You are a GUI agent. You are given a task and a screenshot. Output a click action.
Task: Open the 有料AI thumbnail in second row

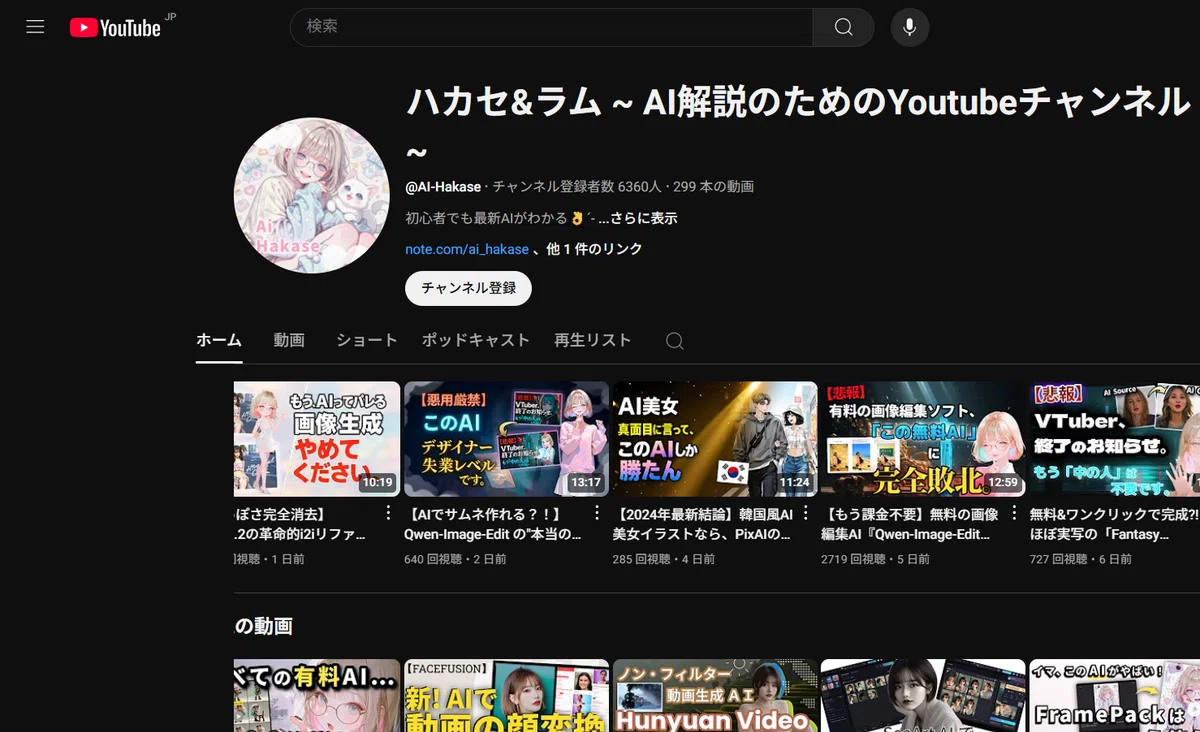(317, 695)
